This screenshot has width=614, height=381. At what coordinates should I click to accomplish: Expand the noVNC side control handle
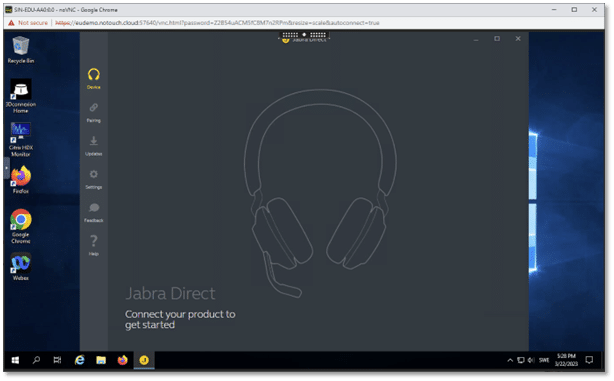[6, 168]
